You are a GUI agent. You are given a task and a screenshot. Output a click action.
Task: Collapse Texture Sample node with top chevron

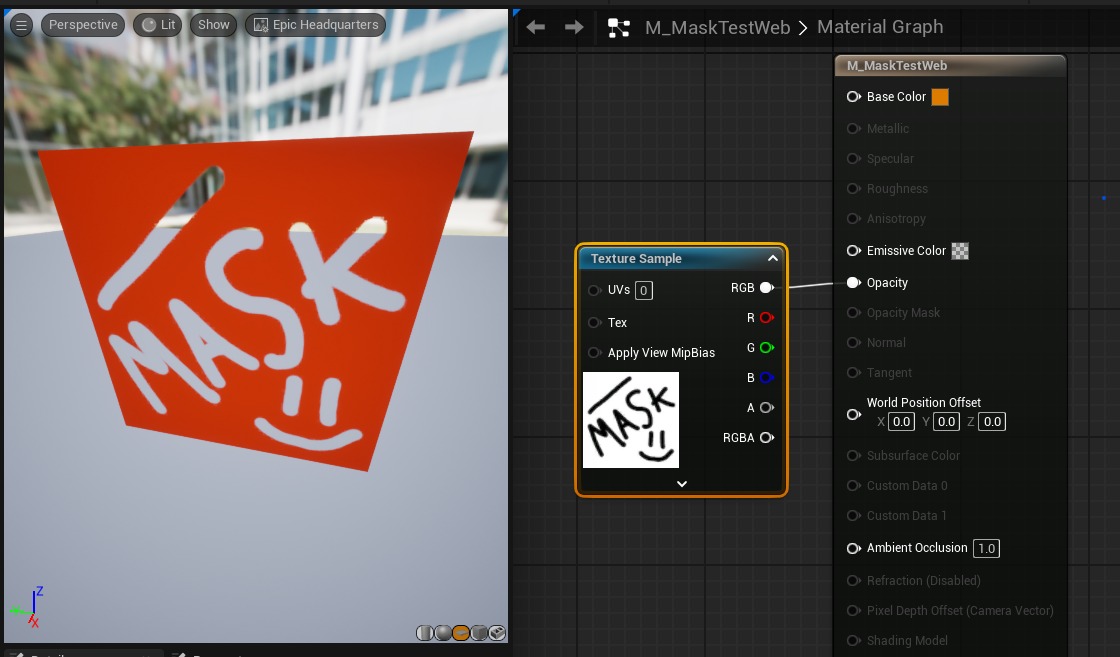pyautogui.click(x=773, y=258)
